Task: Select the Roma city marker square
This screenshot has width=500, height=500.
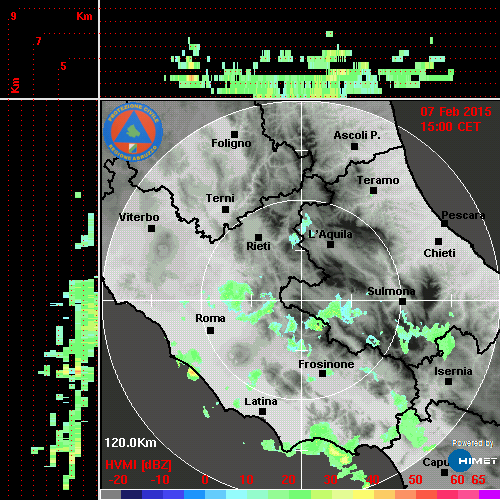Action: pyautogui.click(x=210, y=330)
